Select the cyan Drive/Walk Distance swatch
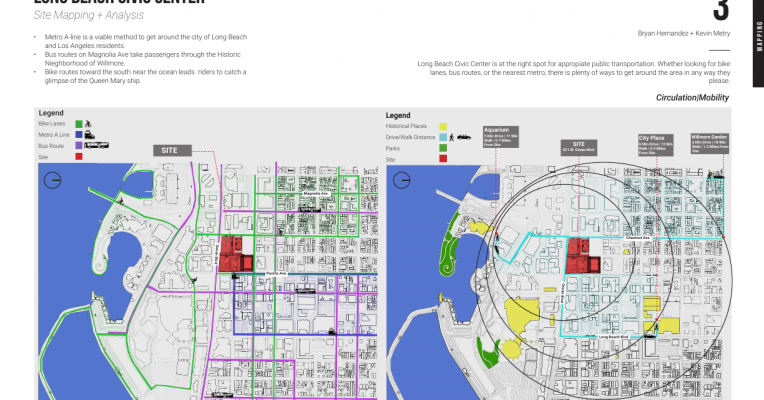 (442, 135)
